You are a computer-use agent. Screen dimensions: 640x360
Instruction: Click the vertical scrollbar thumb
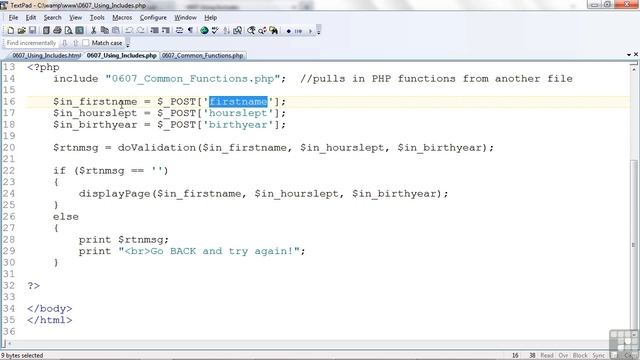pyautogui.click(x=633, y=245)
